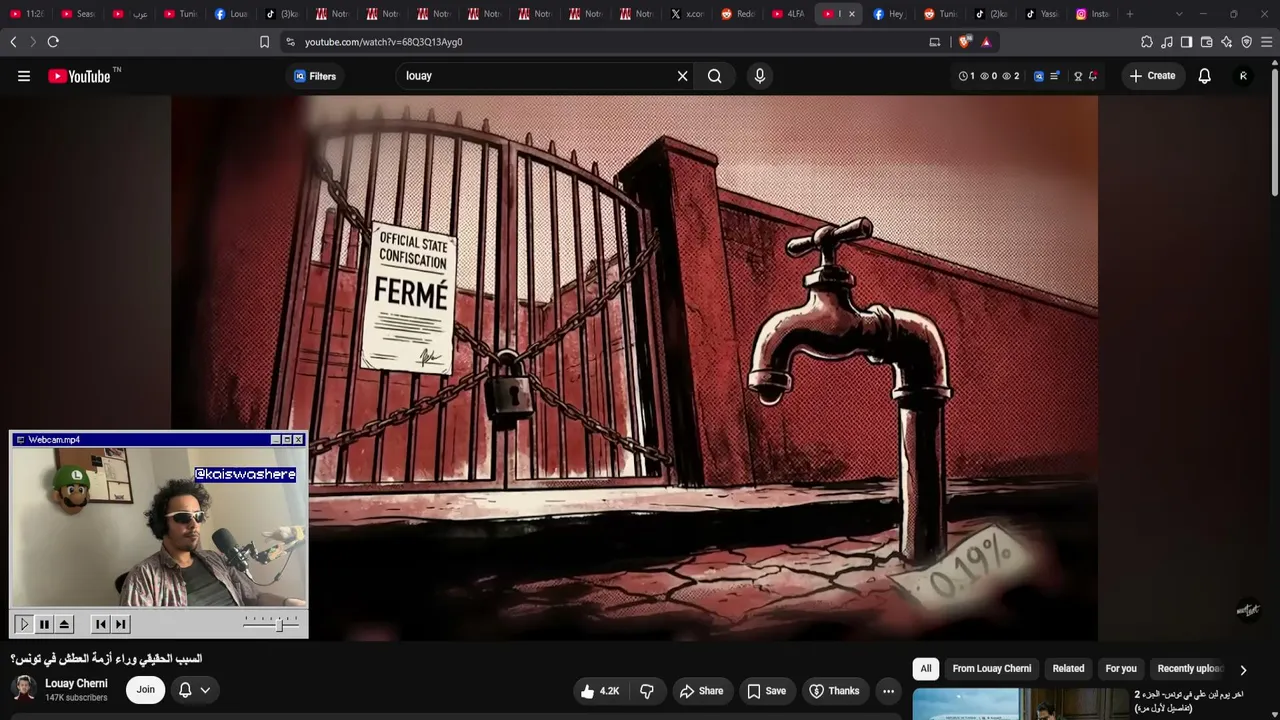Click eject in the Webcam.mp4 overlay
This screenshot has height=720, width=1280.
(x=64, y=624)
